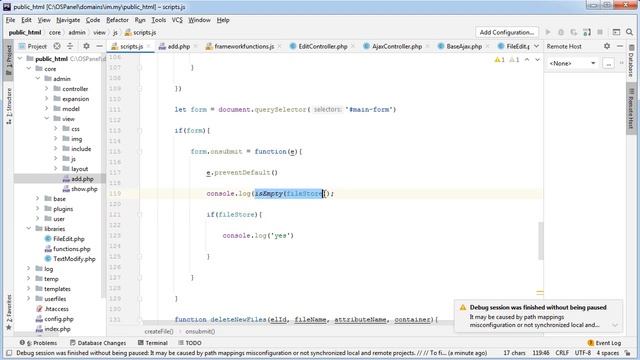Click the yellow warning count indicator
640x360 pixels.
500,60
